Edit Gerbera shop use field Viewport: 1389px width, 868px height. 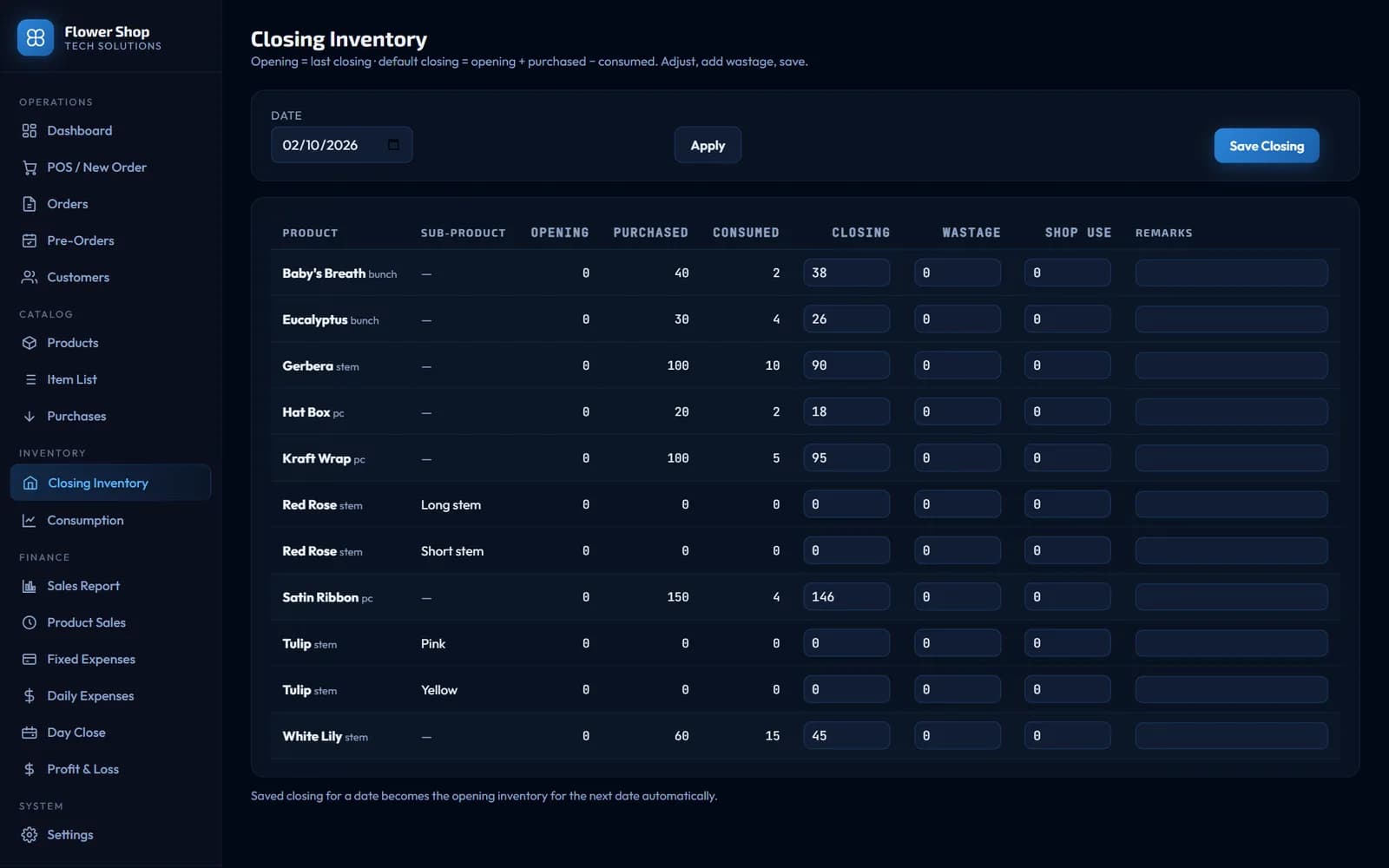coord(1068,365)
